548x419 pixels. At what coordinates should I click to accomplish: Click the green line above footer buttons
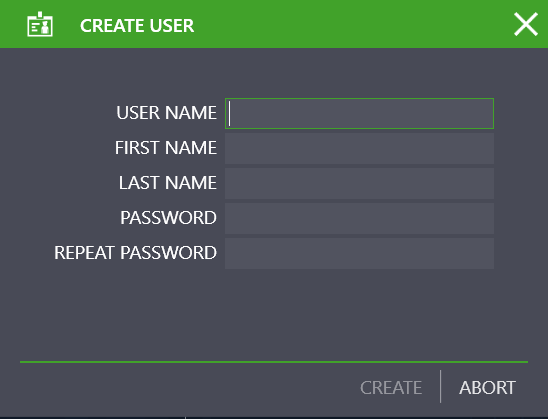(x=274, y=362)
